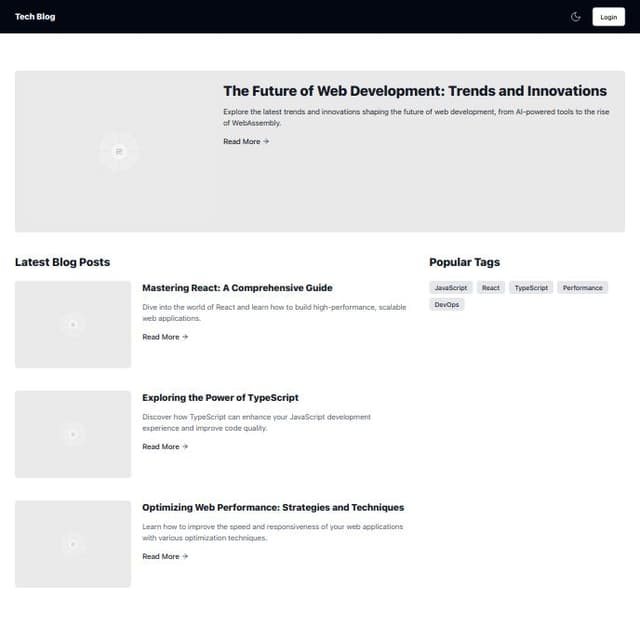Click the Login button
Image resolution: width=640 pixels, height=625 pixels.
608,17
